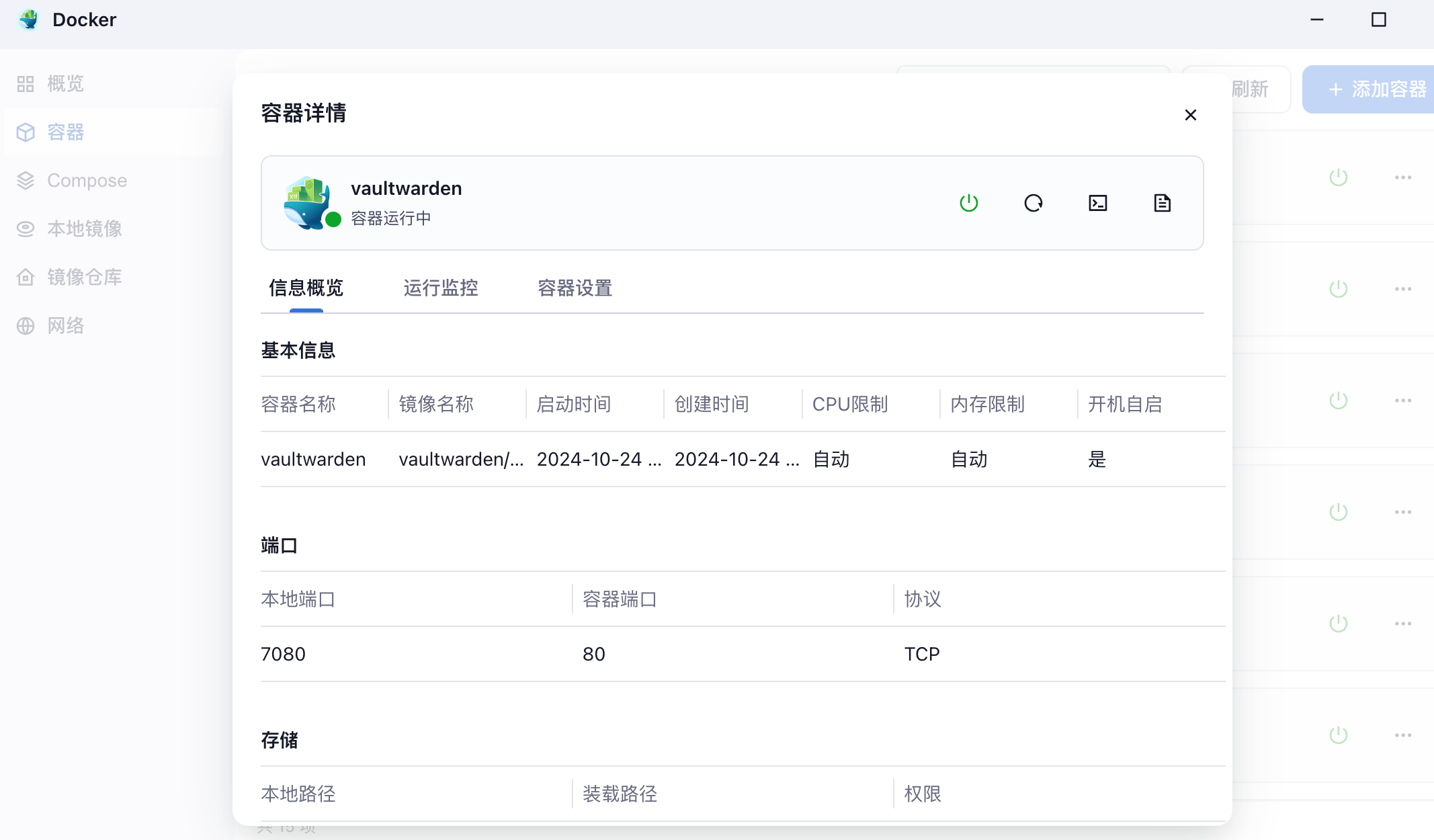
Task: Click the 网络 globe icon in sidebar
Action: click(26, 326)
